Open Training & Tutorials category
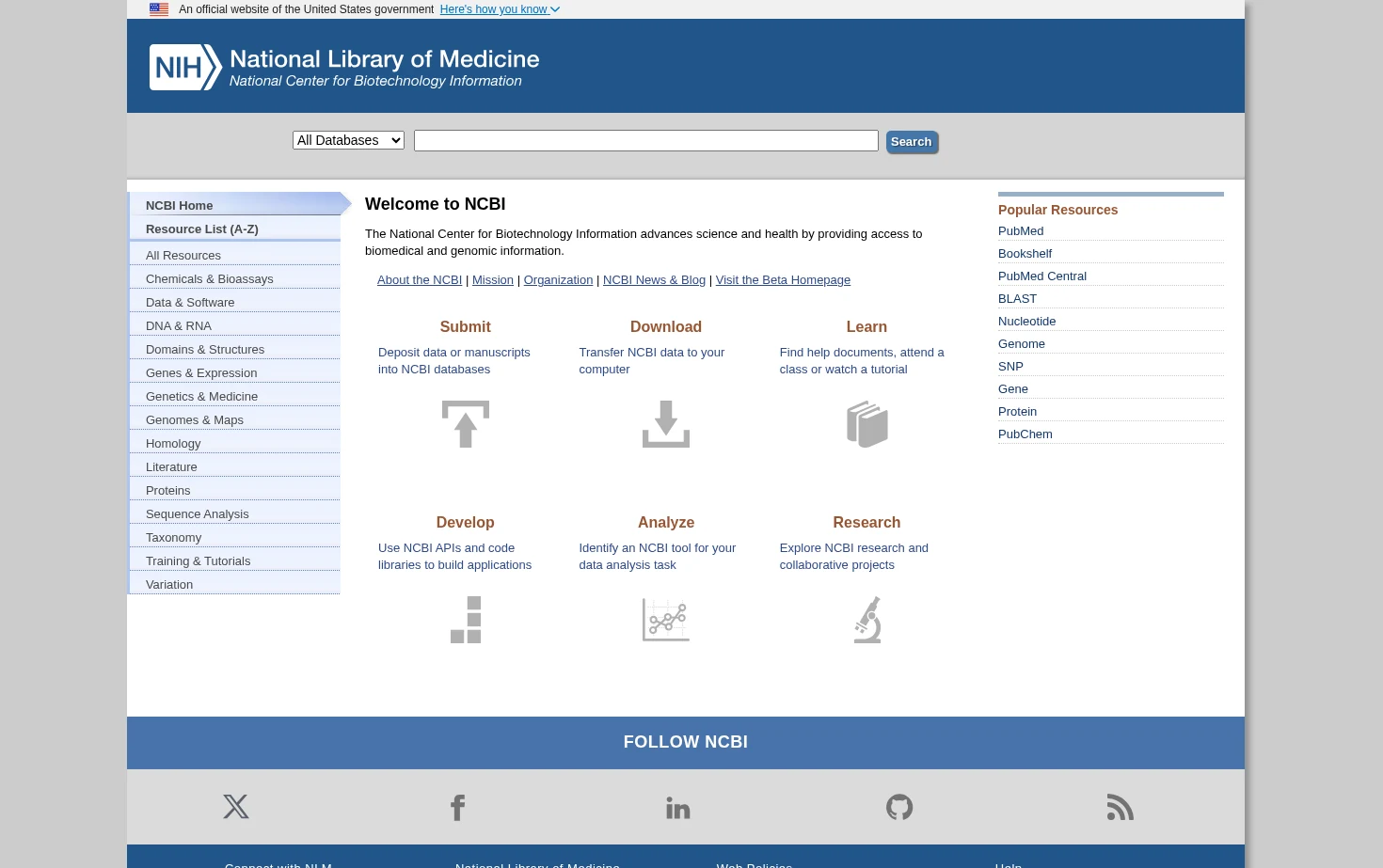Screen dimensions: 1383x868 (235, 560)
